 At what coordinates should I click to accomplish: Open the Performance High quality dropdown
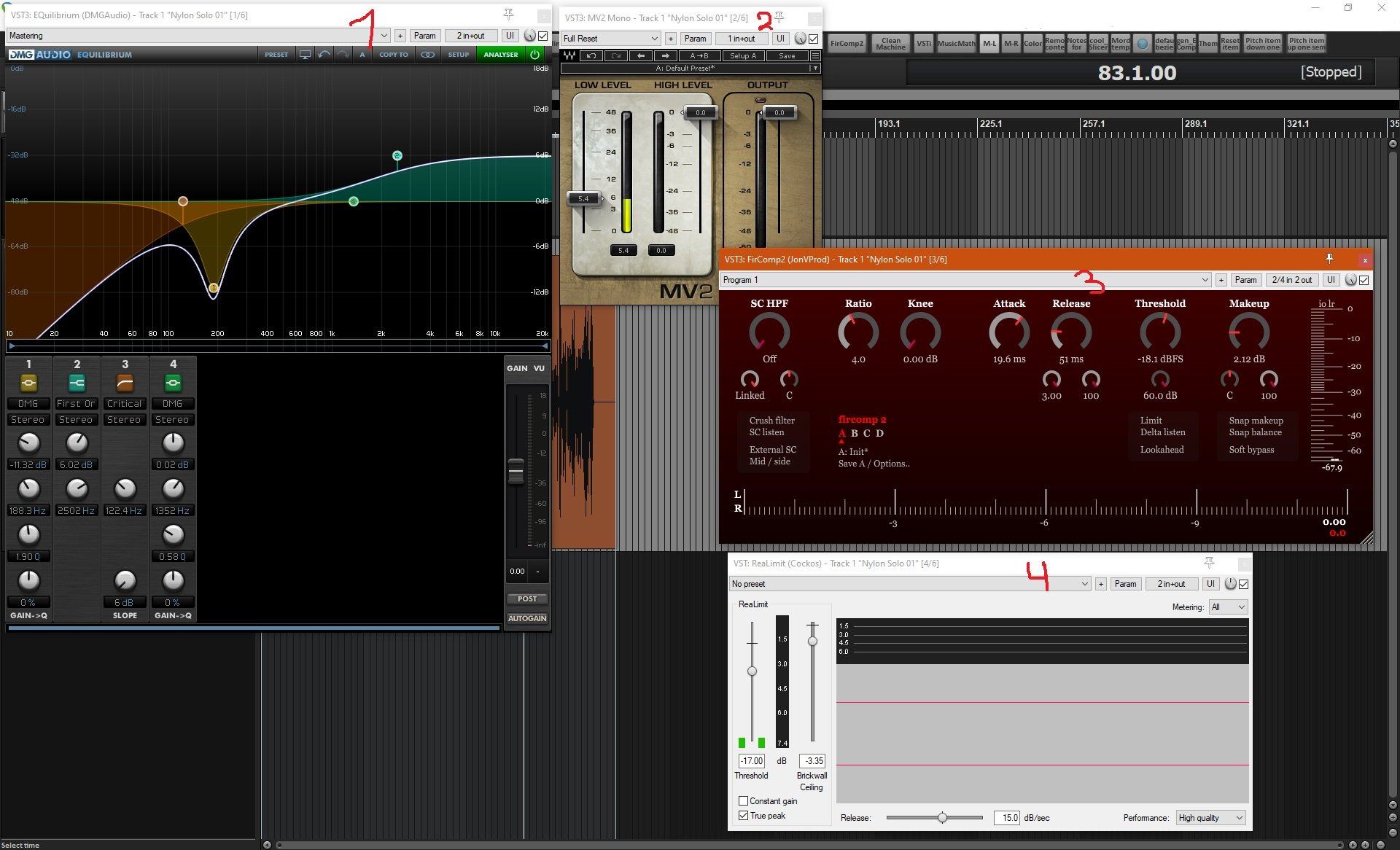[x=1210, y=818]
